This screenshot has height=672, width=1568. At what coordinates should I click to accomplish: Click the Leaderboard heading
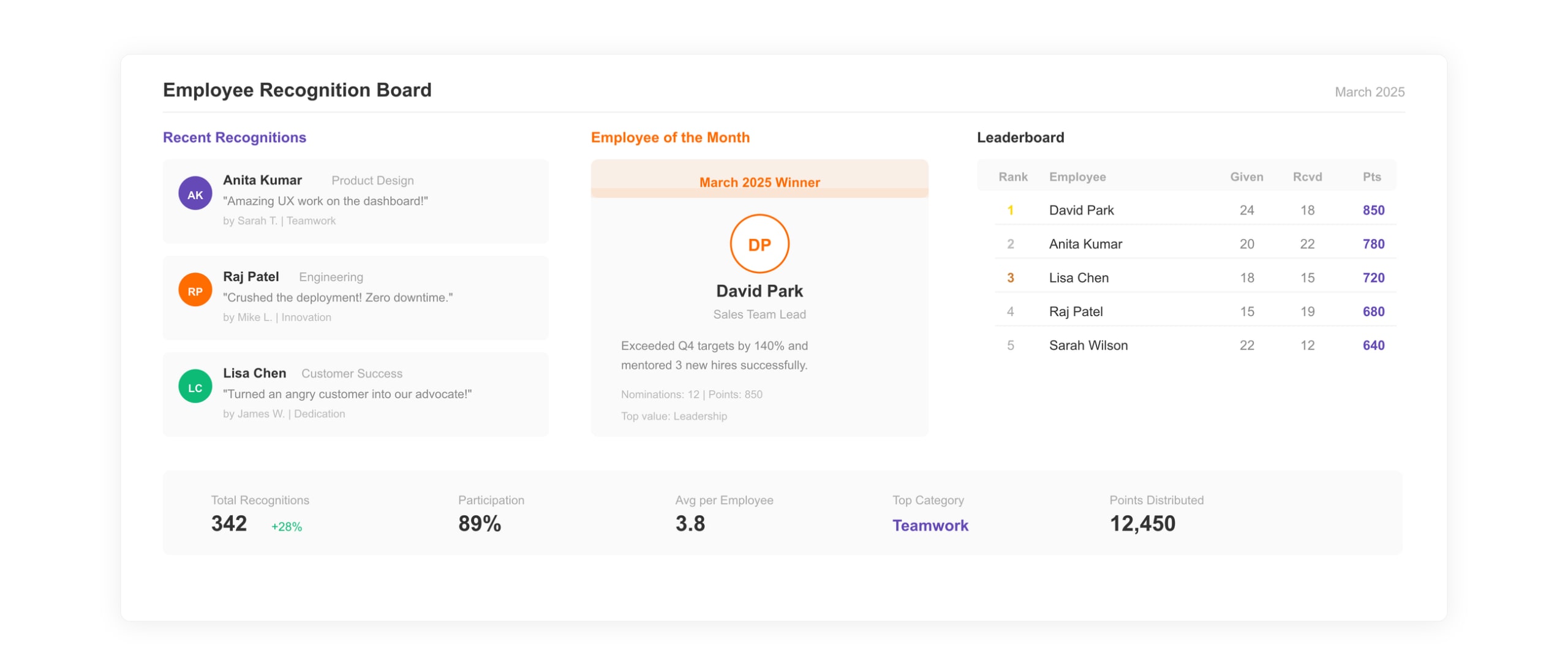pos(1020,137)
